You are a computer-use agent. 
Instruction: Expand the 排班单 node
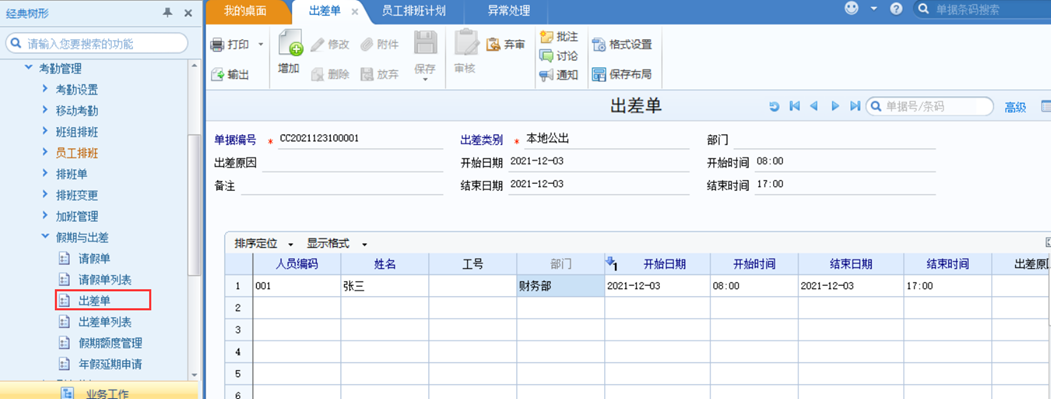point(45,174)
